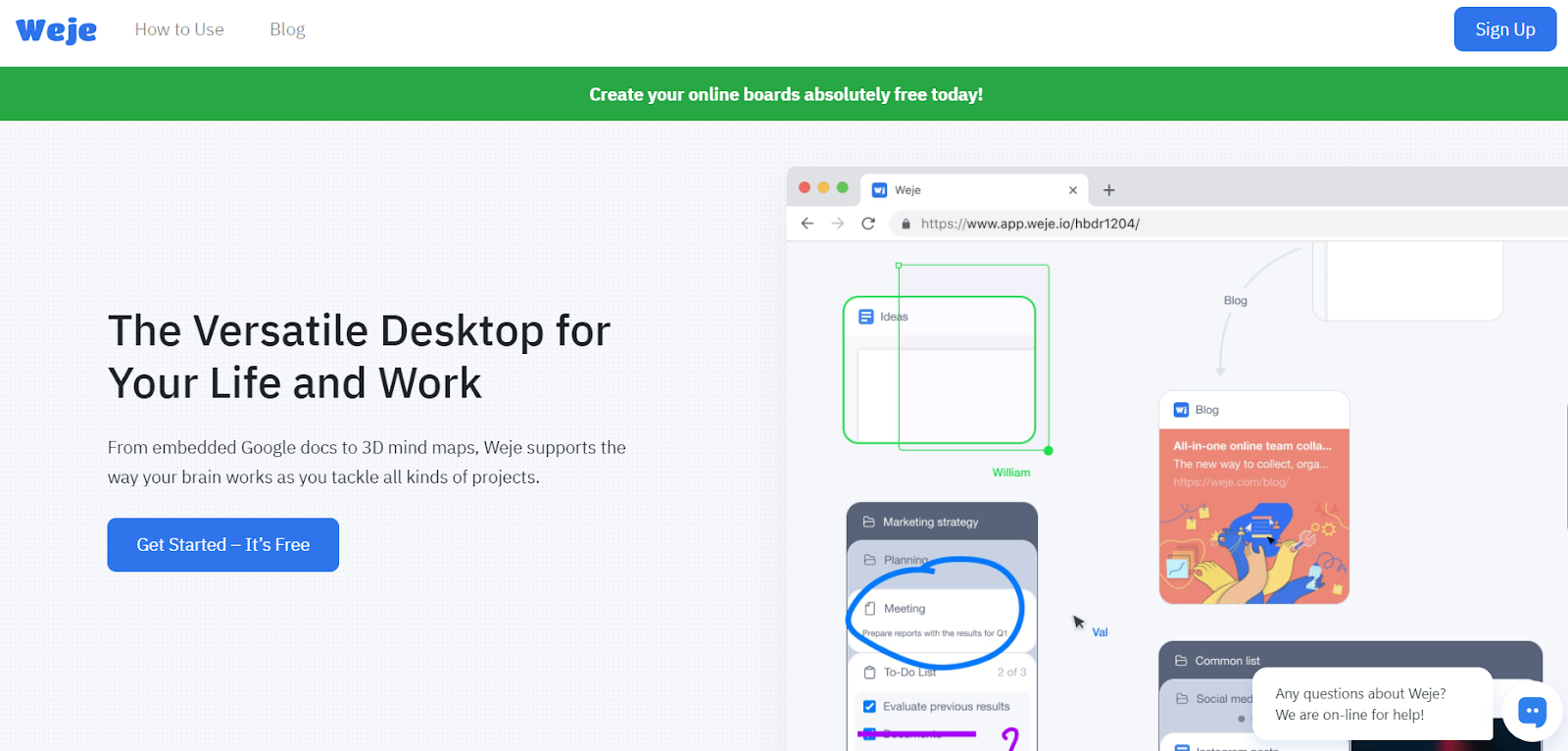Click the Sign Up button
Screen dimensions: 1568x751
(x=1505, y=29)
